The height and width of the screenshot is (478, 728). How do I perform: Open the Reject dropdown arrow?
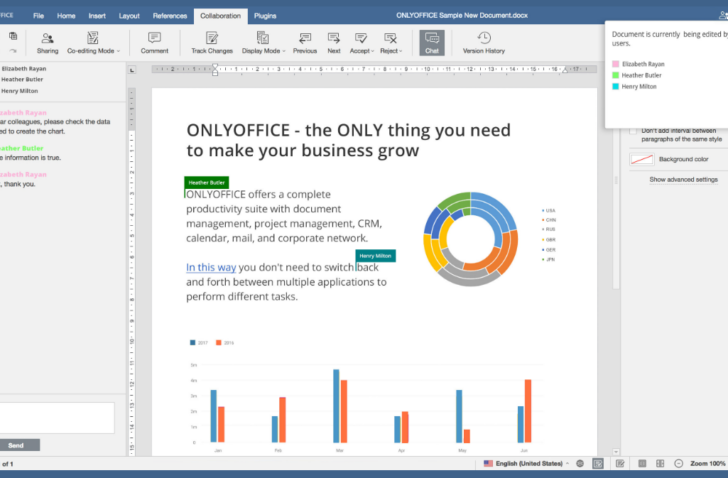point(401,51)
